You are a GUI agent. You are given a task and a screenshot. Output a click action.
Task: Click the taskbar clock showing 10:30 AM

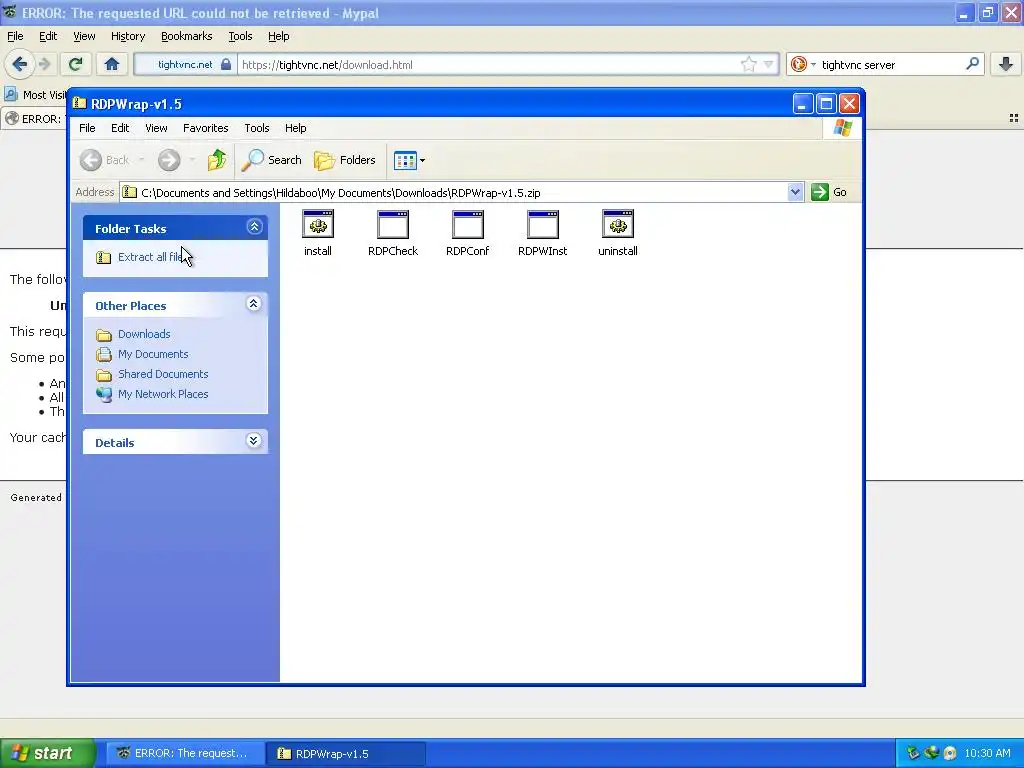(x=987, y=753)
